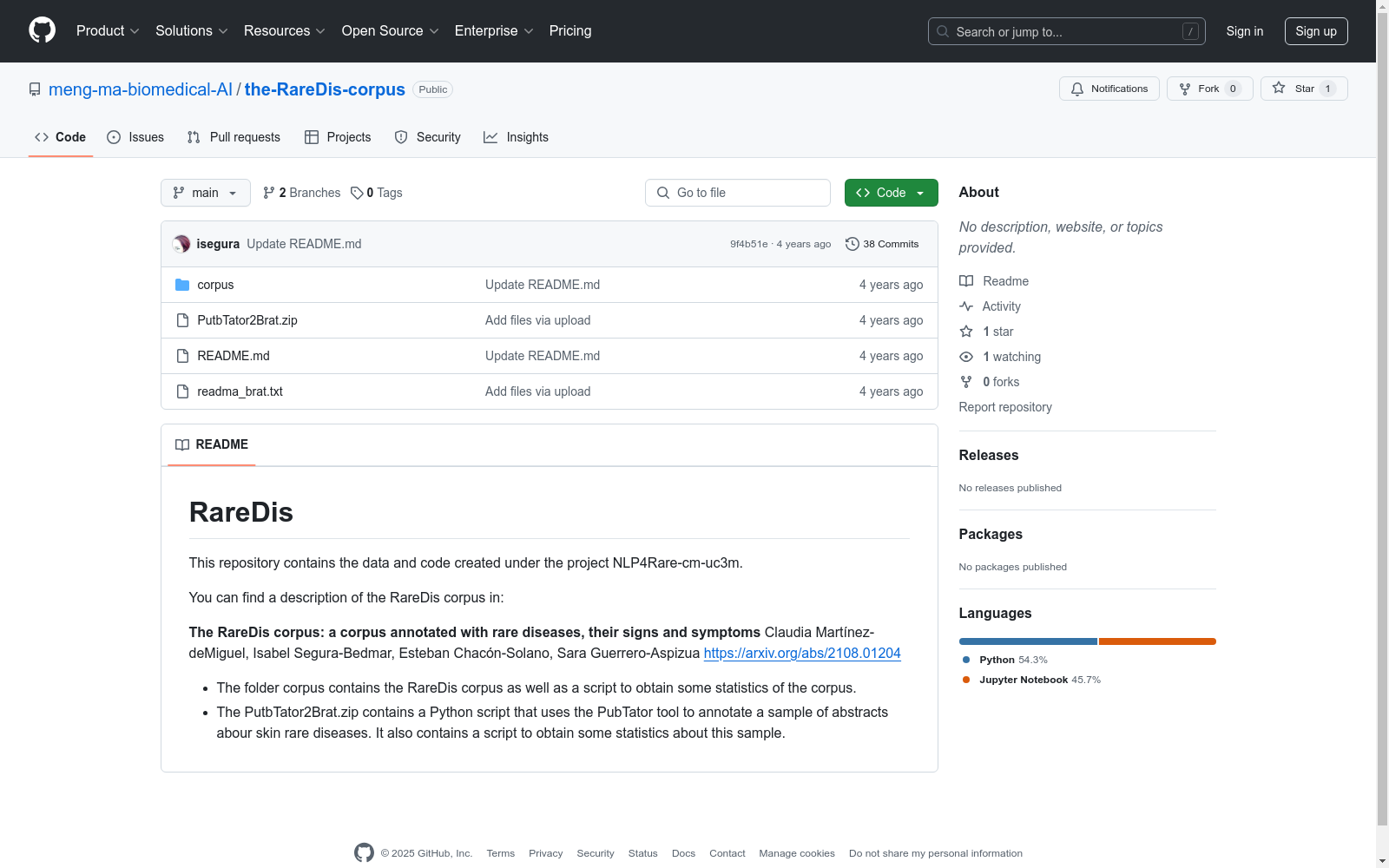View the 2 Branches list
The image size is (1389, 868).
click(x=302, y=193)
